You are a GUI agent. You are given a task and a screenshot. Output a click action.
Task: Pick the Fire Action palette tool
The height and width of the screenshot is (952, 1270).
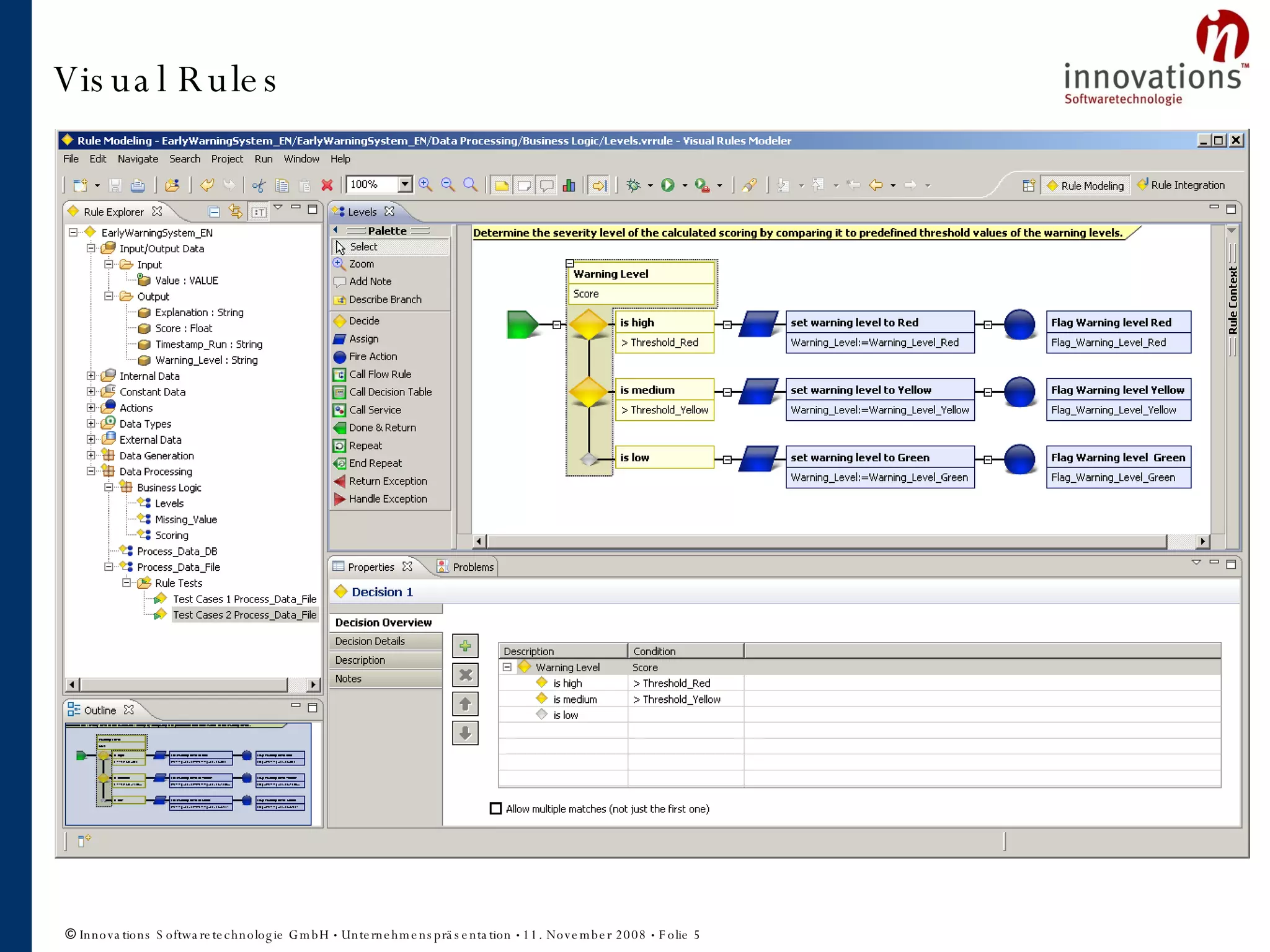click(x=372, y=356)
